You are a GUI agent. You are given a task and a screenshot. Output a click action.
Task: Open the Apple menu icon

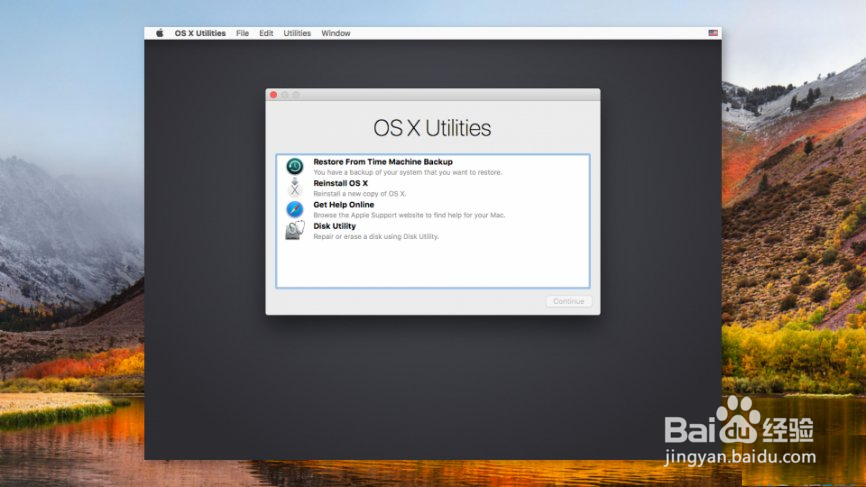(160, 33)
